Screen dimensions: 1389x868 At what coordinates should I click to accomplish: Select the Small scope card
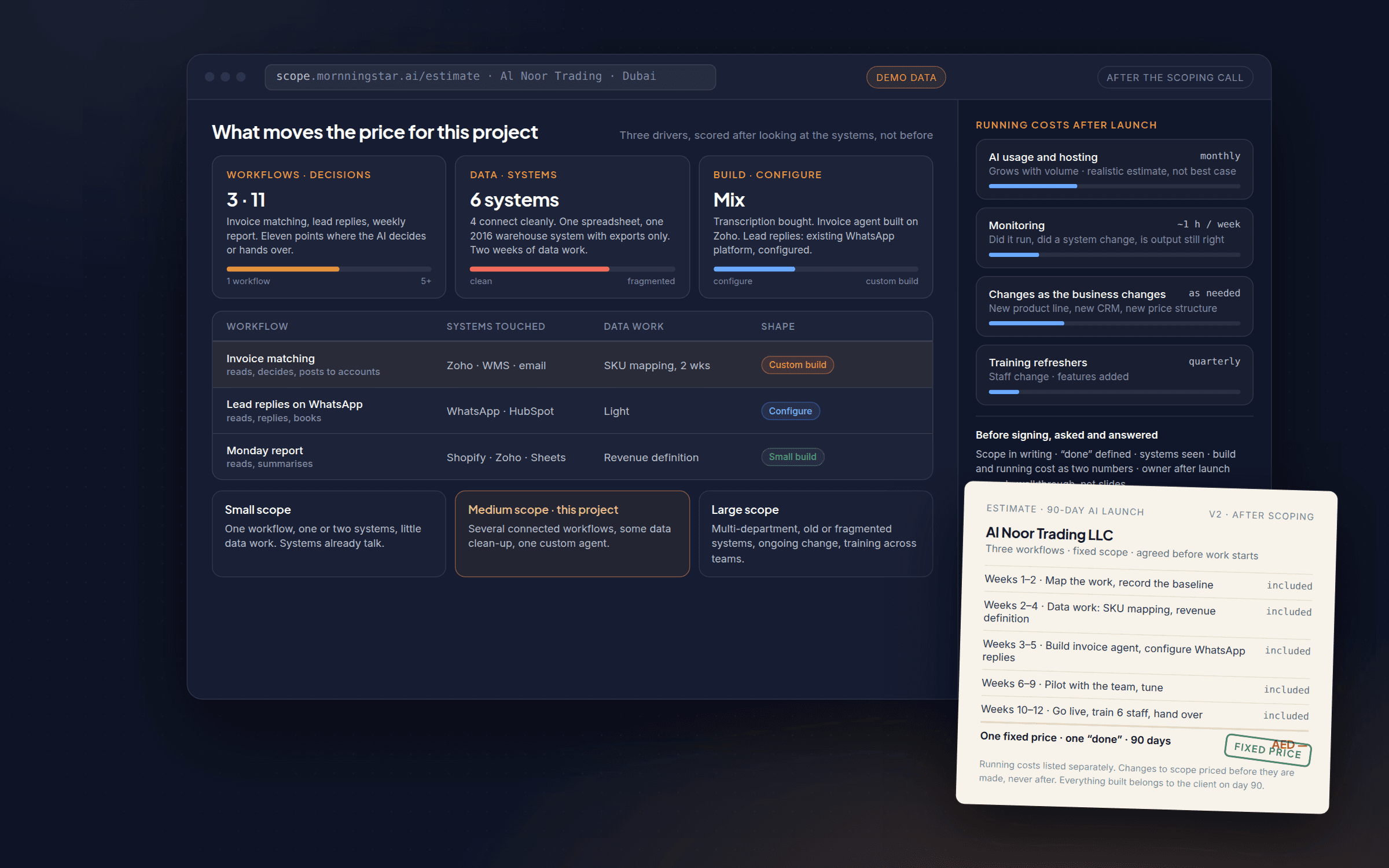[x=329, y=534]
